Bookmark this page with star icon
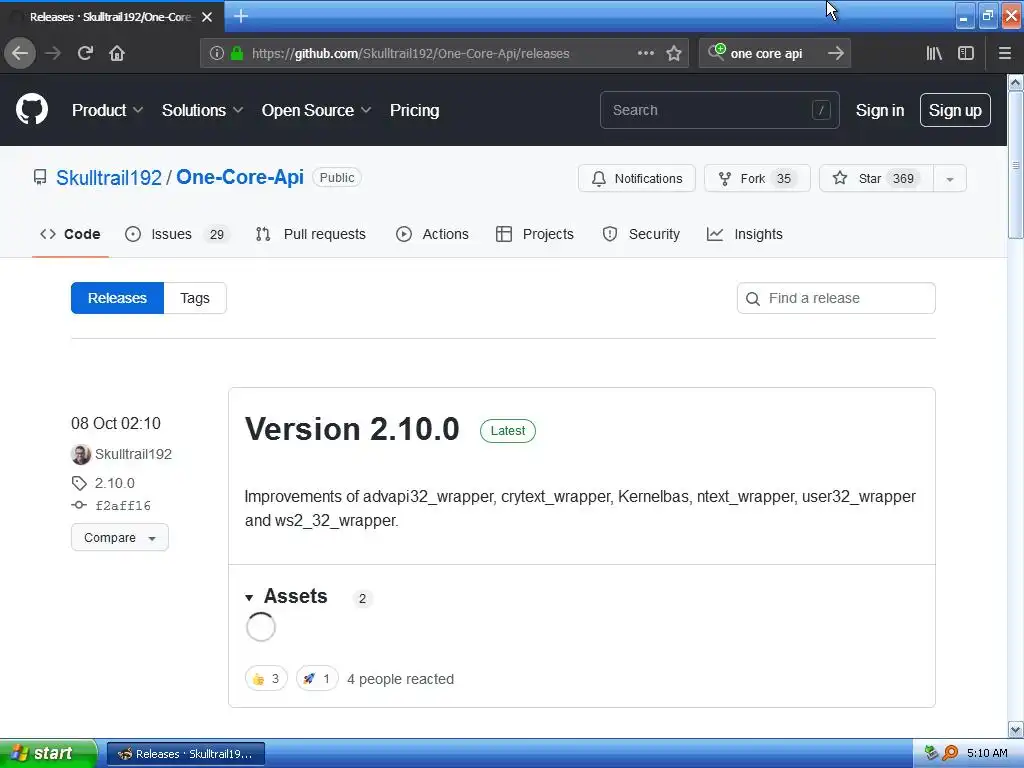The height and width of the screenshot is (768, 1024). tap(674, 54)
